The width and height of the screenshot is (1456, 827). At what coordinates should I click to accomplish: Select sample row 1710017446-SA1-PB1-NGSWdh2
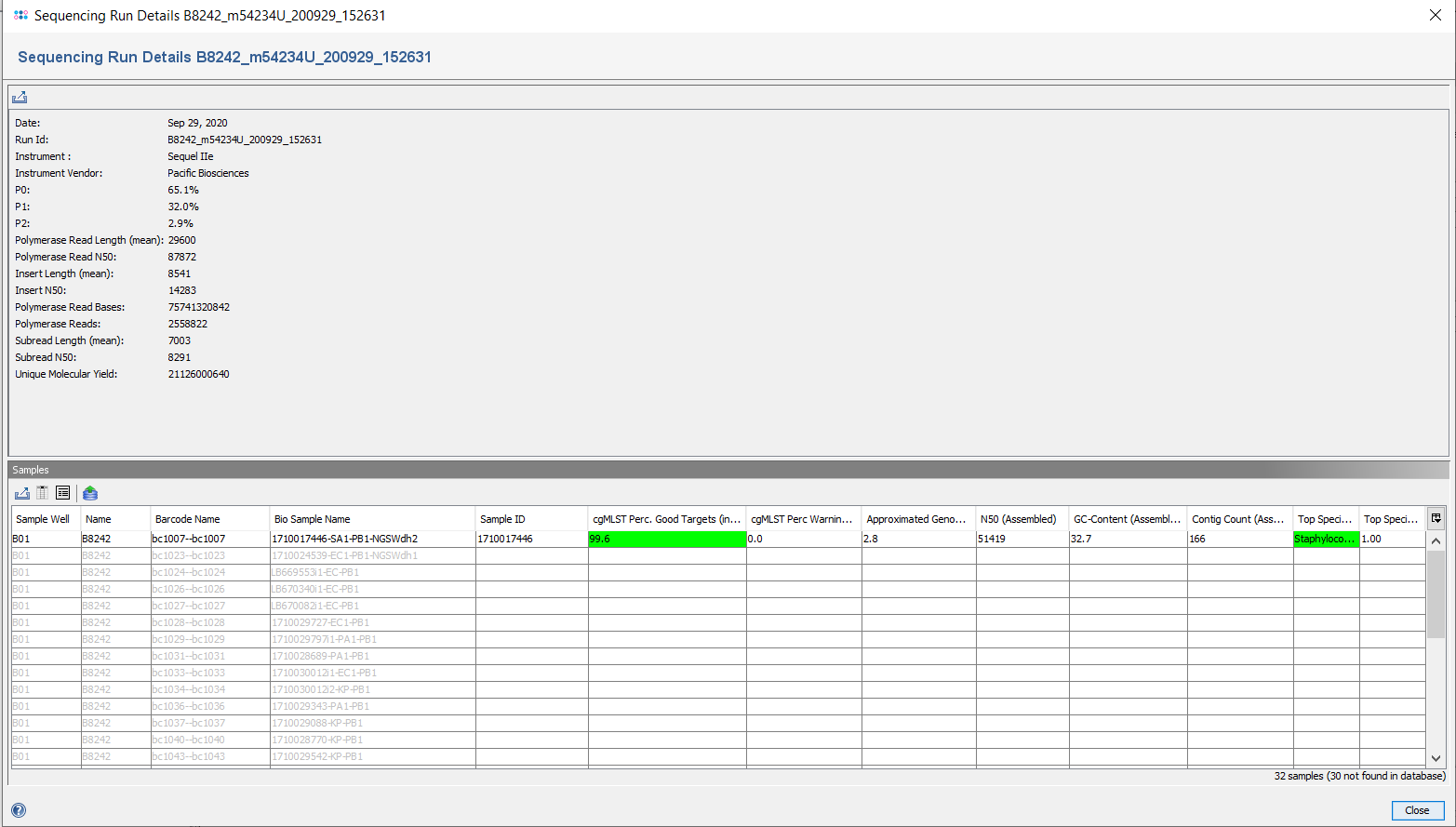(344, 539)
